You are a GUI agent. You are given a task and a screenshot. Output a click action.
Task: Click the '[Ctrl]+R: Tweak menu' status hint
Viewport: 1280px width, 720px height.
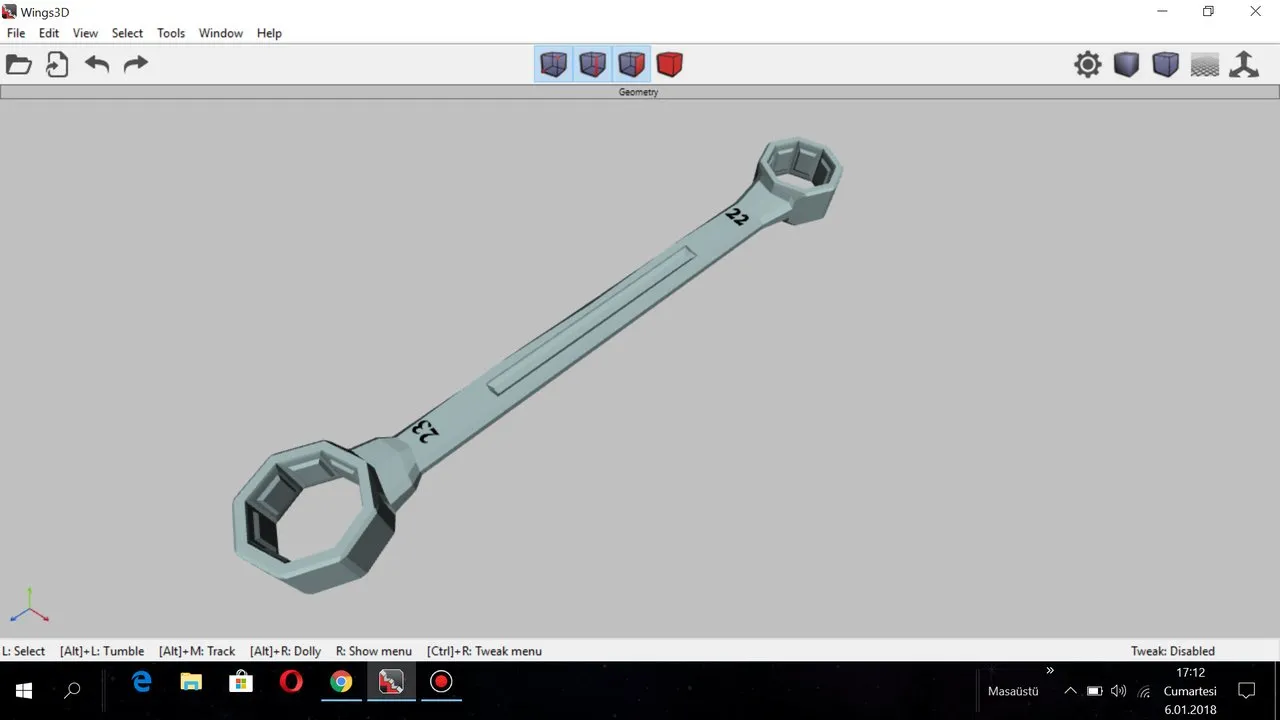484,651
